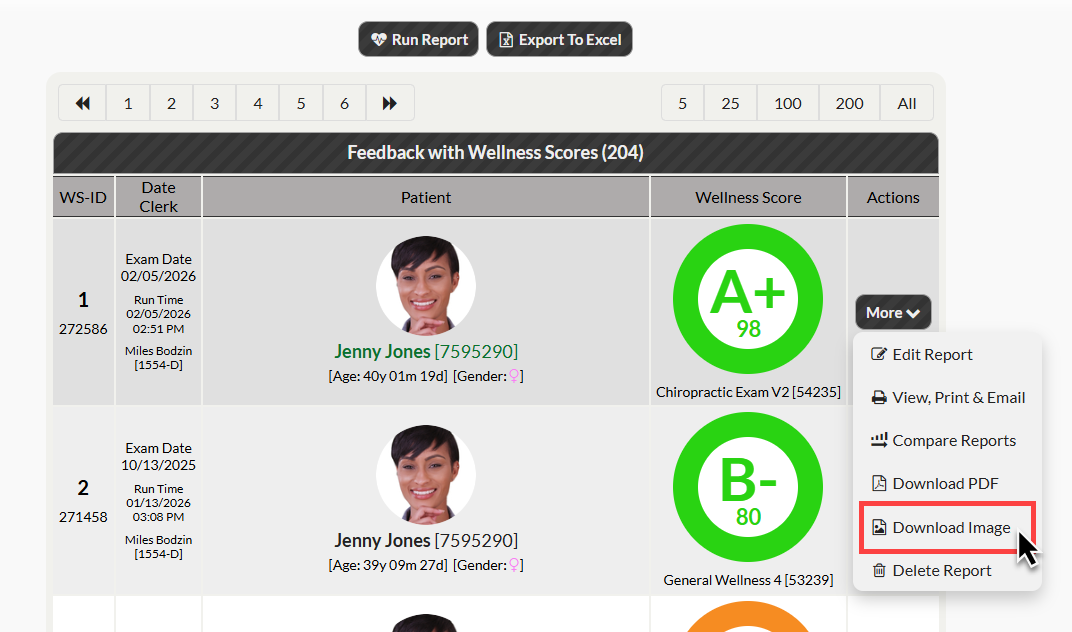Select Delete Report from the menu
The width and height of the screenshot is (1072, 632).
(948, 570)
